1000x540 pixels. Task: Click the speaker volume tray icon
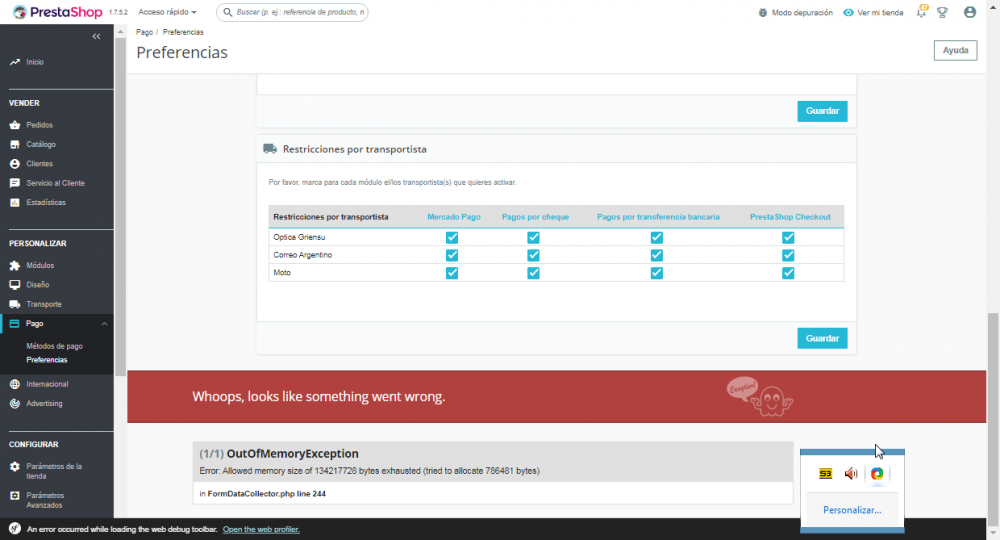[x=851, y=474]
